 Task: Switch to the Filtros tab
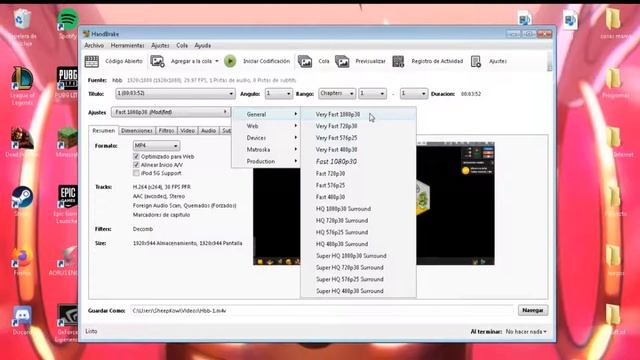tap(167, 131)
